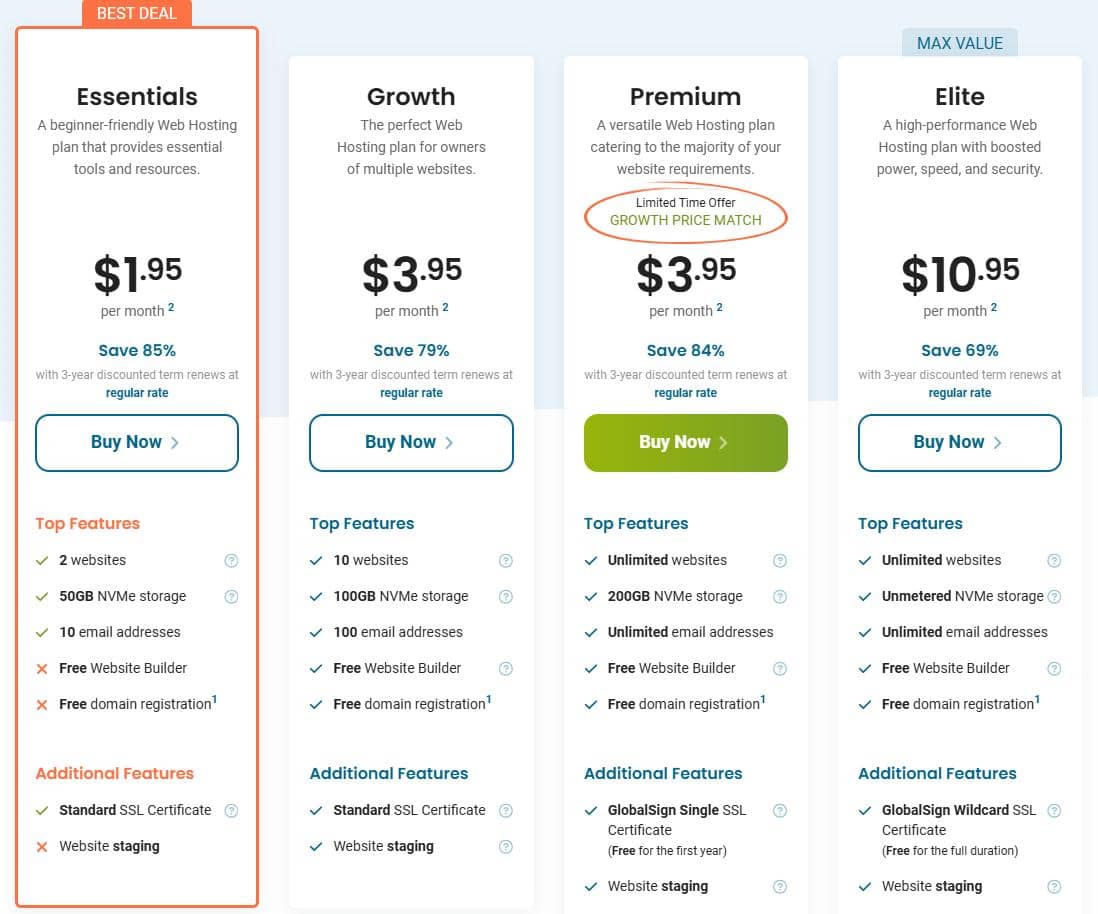Click help icon for Essentials Standard SSL Certificate
Viewport: 1098px width, 914px height.
point(231,810)
